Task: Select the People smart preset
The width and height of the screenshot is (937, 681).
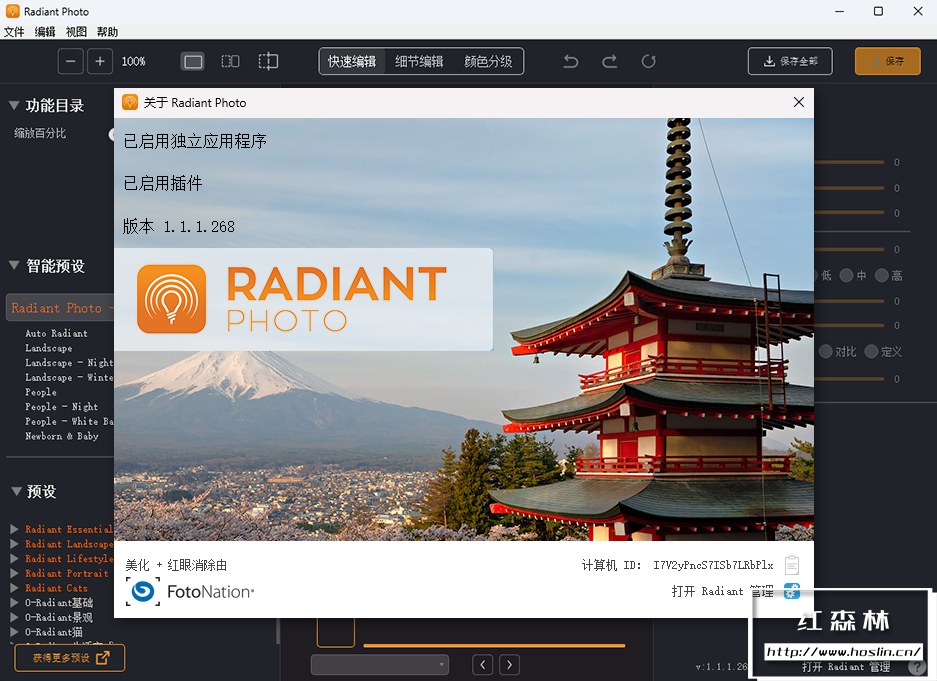Action: (x=41, y=392)
